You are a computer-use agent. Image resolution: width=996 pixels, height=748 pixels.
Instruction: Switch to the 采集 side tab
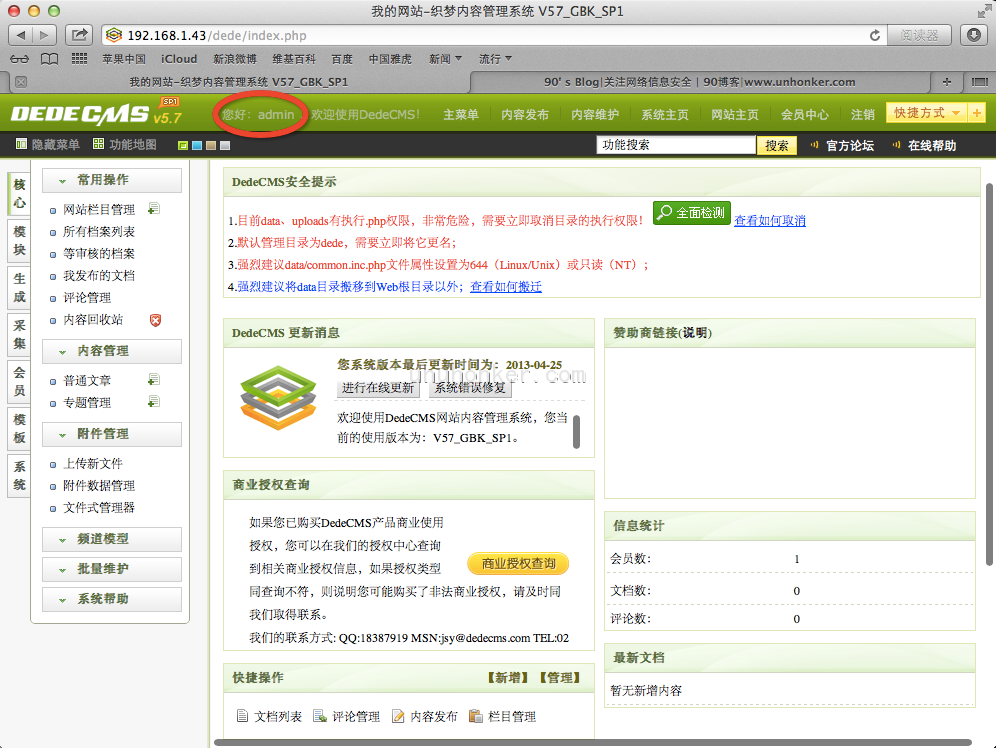click(19, 335)
